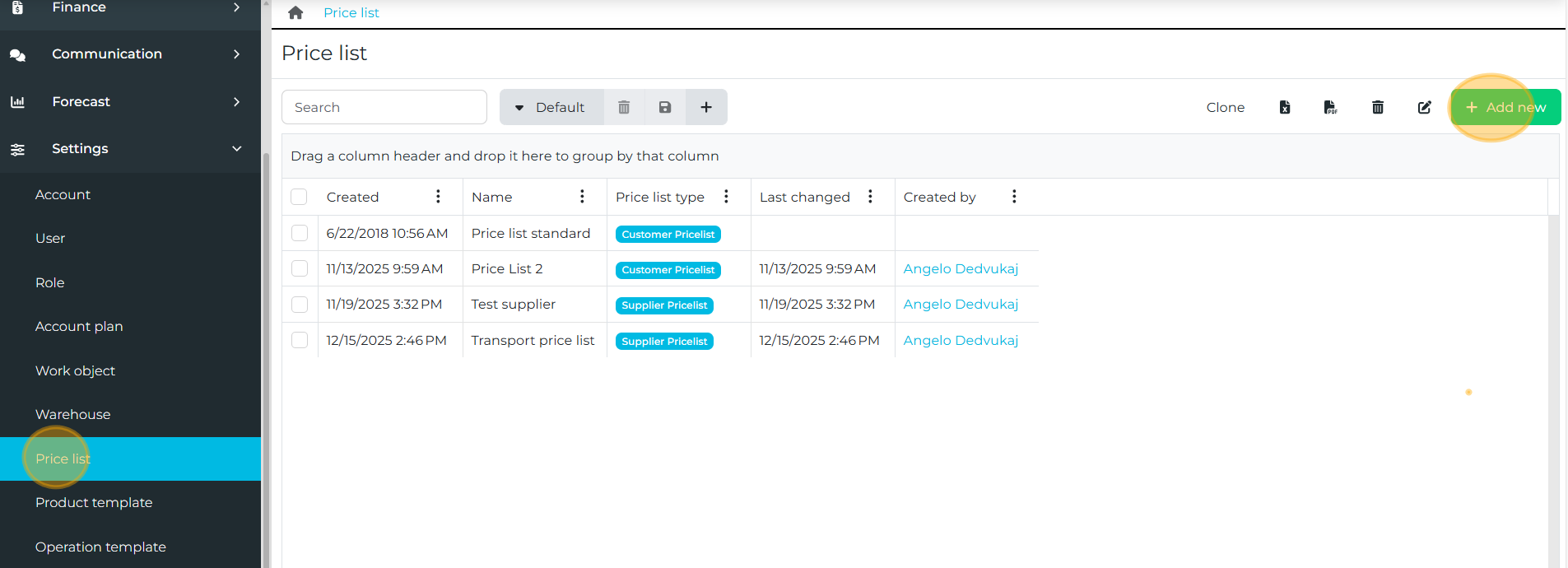Go to home via breadcrumb icon
Screen dimensions: 1568x568
pos(295,12)
